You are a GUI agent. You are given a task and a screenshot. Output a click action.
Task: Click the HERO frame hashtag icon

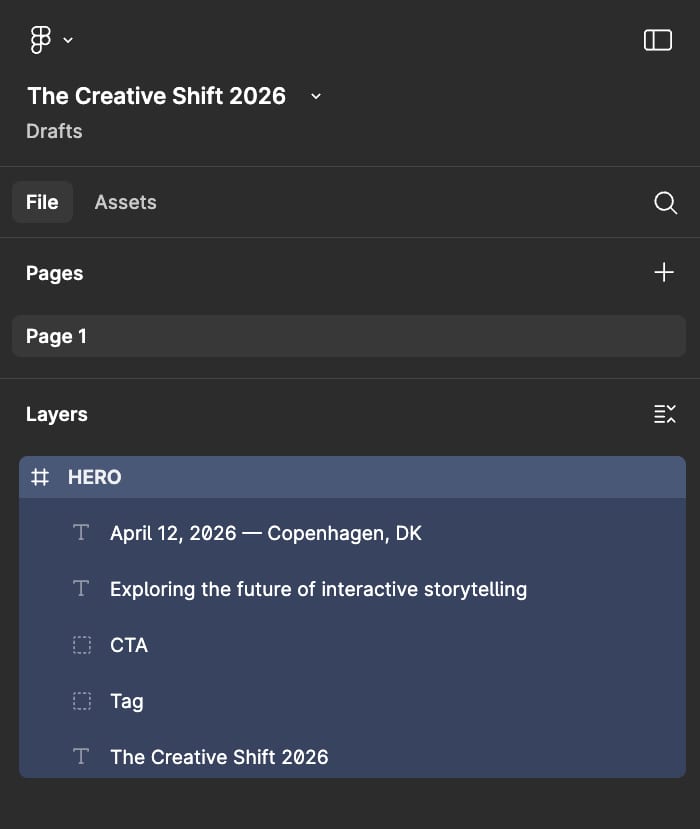coord(39,477)
